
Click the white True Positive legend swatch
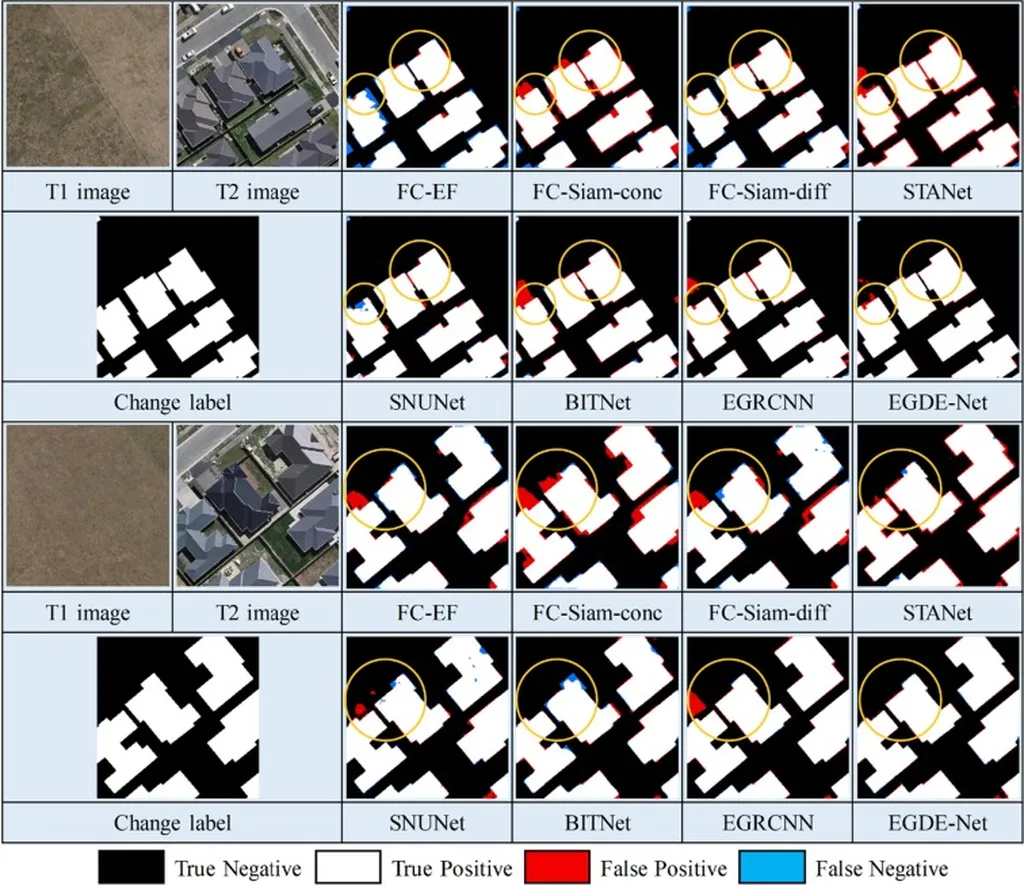point(347,867)
